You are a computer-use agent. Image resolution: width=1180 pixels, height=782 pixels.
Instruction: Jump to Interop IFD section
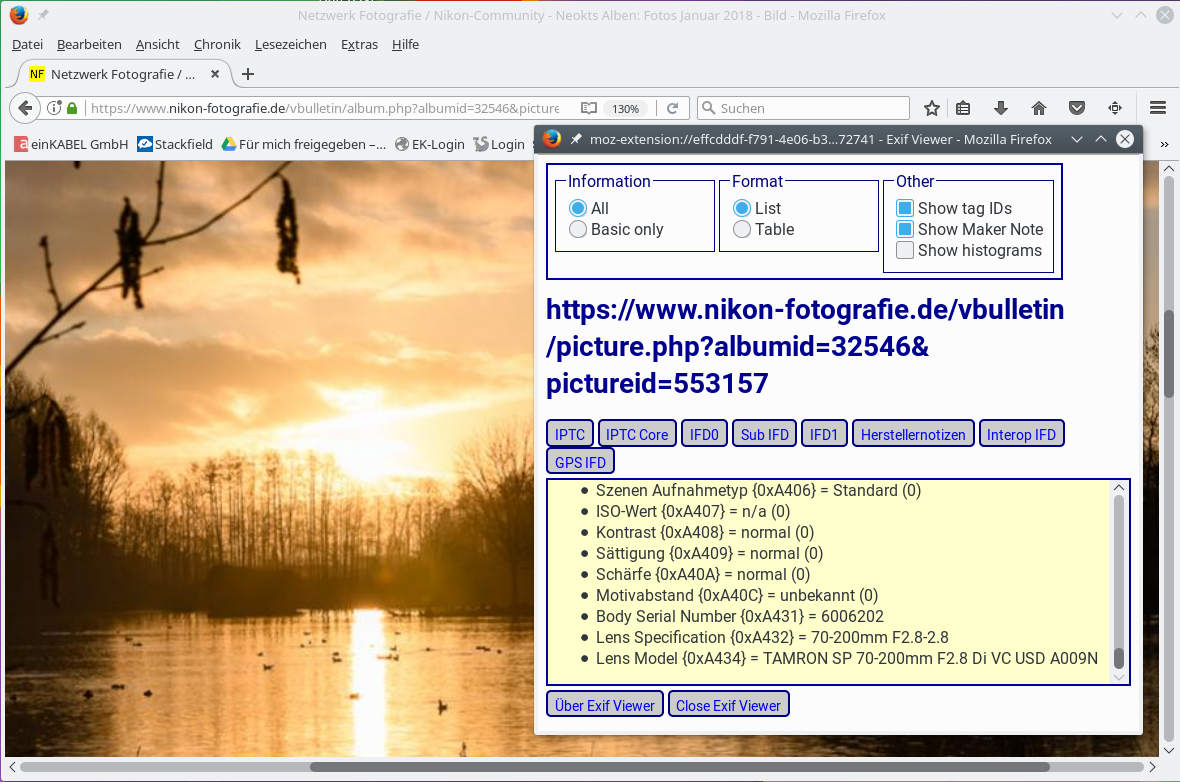1021,434
